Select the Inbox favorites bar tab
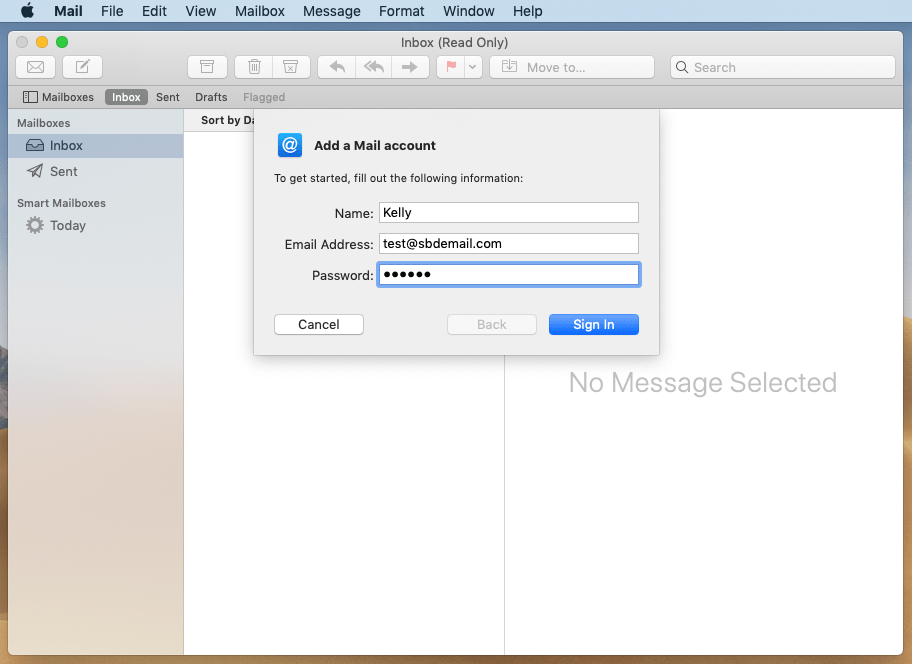The image size is (912, 664). (126, 97)
